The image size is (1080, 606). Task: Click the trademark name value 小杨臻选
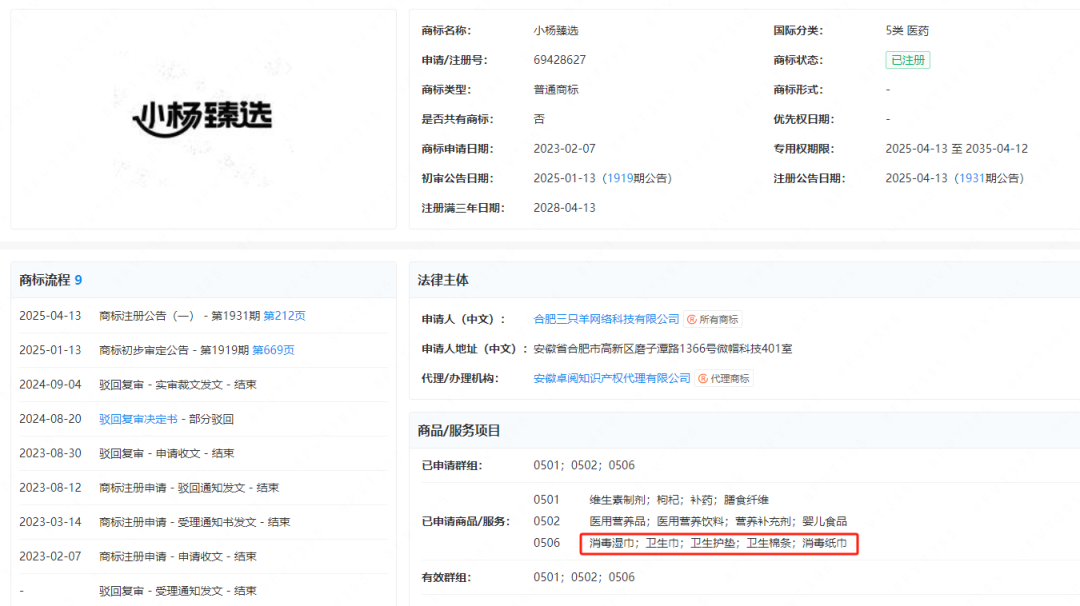556,30
